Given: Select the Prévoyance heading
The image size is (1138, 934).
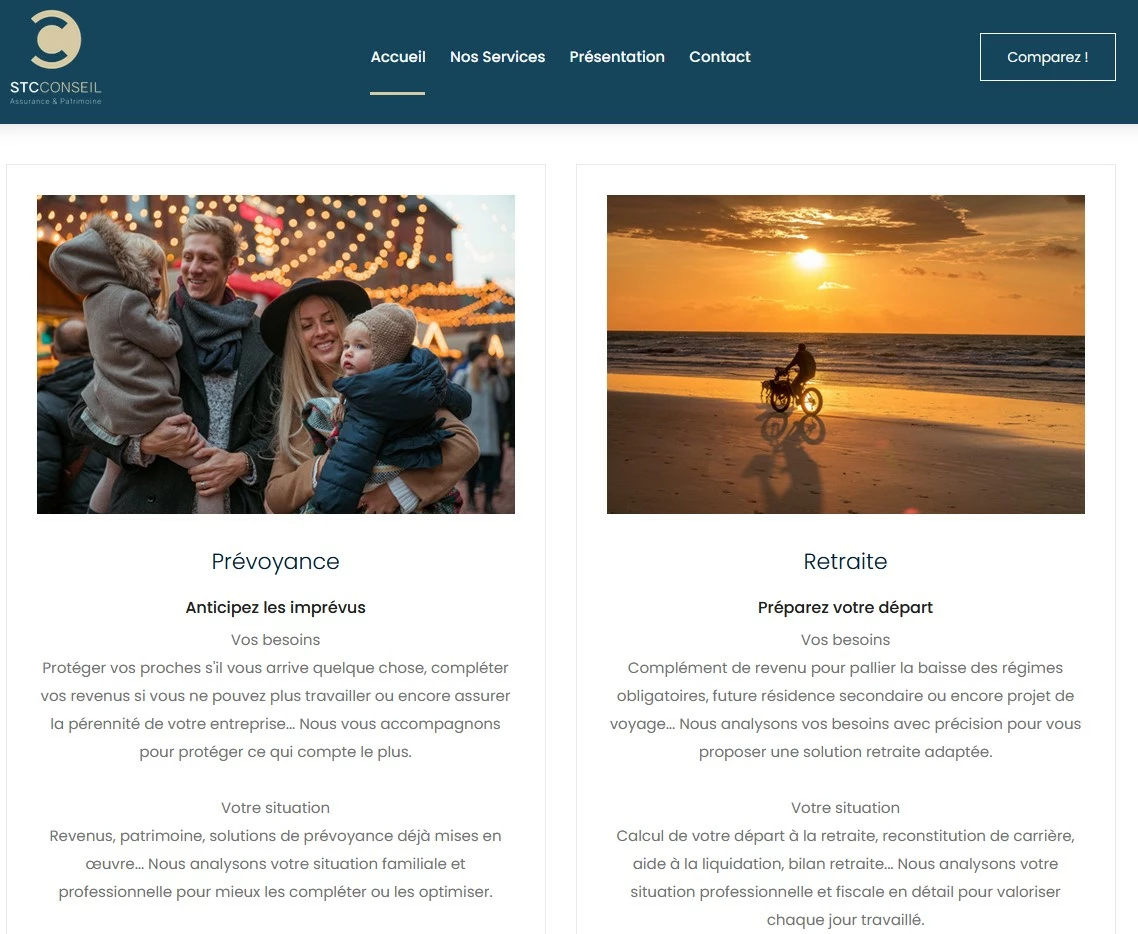Looking at the screenshot, I should 276,562.
